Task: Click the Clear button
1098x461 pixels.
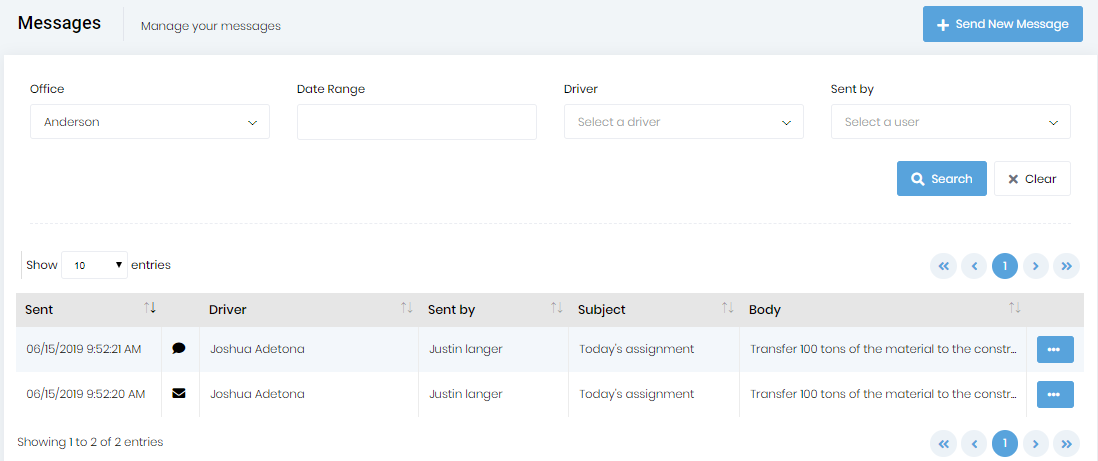Action: coord(1032,179)
